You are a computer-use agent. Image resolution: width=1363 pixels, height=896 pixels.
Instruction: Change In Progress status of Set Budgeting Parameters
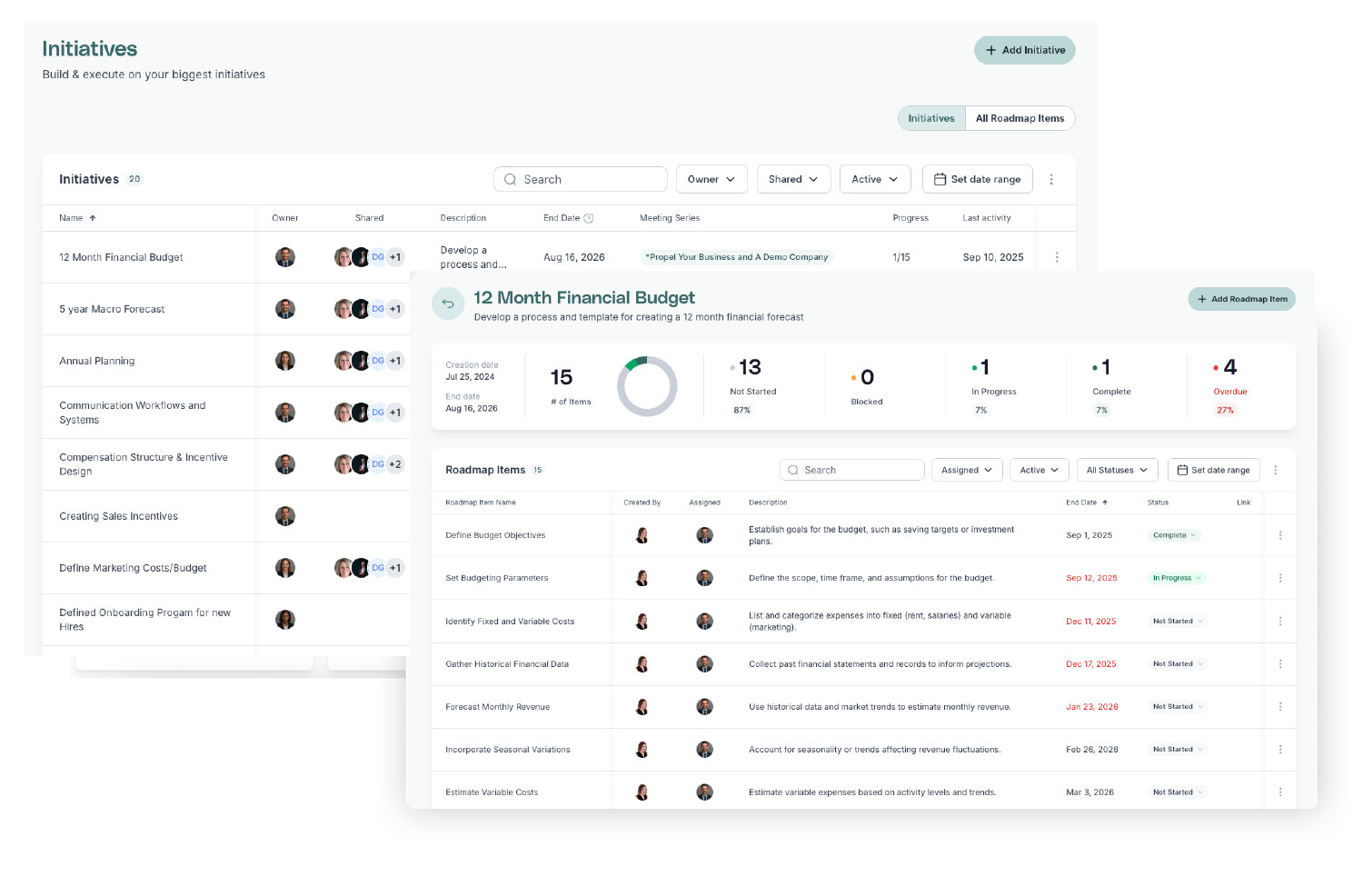[x=1177, y=578]
